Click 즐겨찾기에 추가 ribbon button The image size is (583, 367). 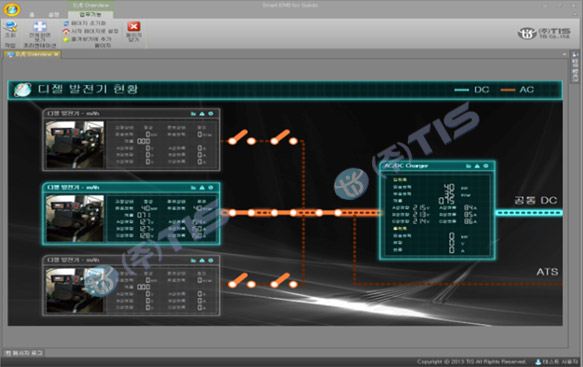pyautogui.click(x=87, y=39)
